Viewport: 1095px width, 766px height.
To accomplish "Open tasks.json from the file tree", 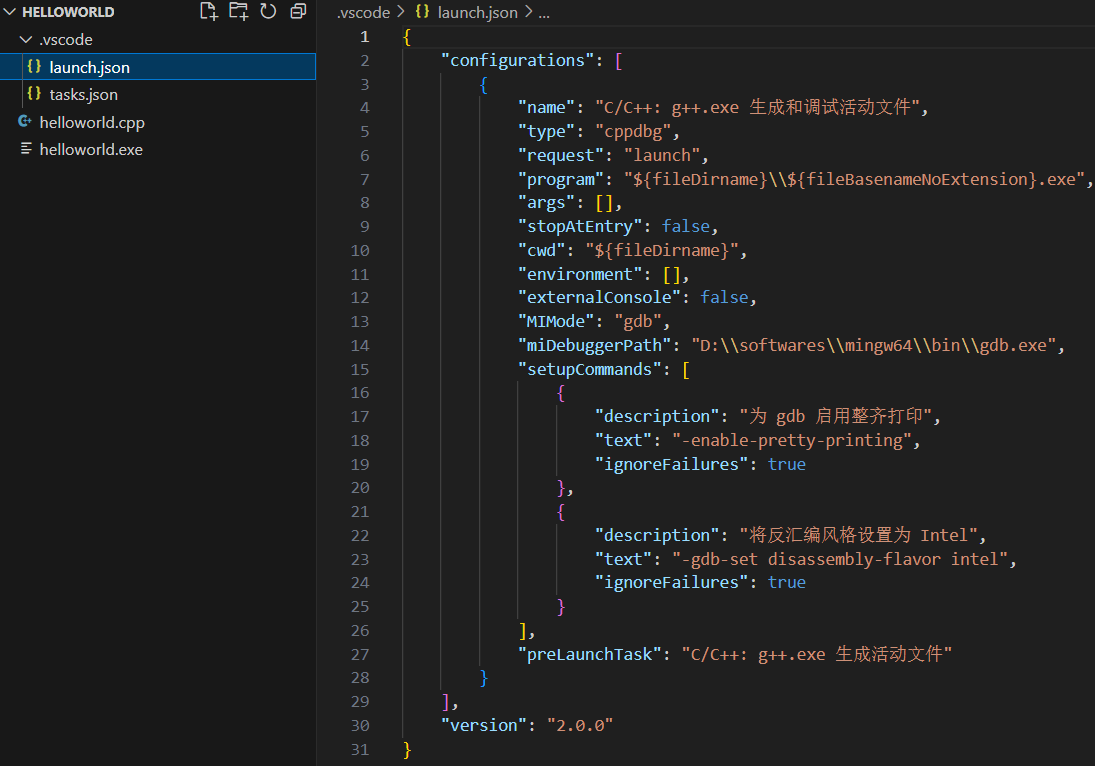I will pos(83,94).
